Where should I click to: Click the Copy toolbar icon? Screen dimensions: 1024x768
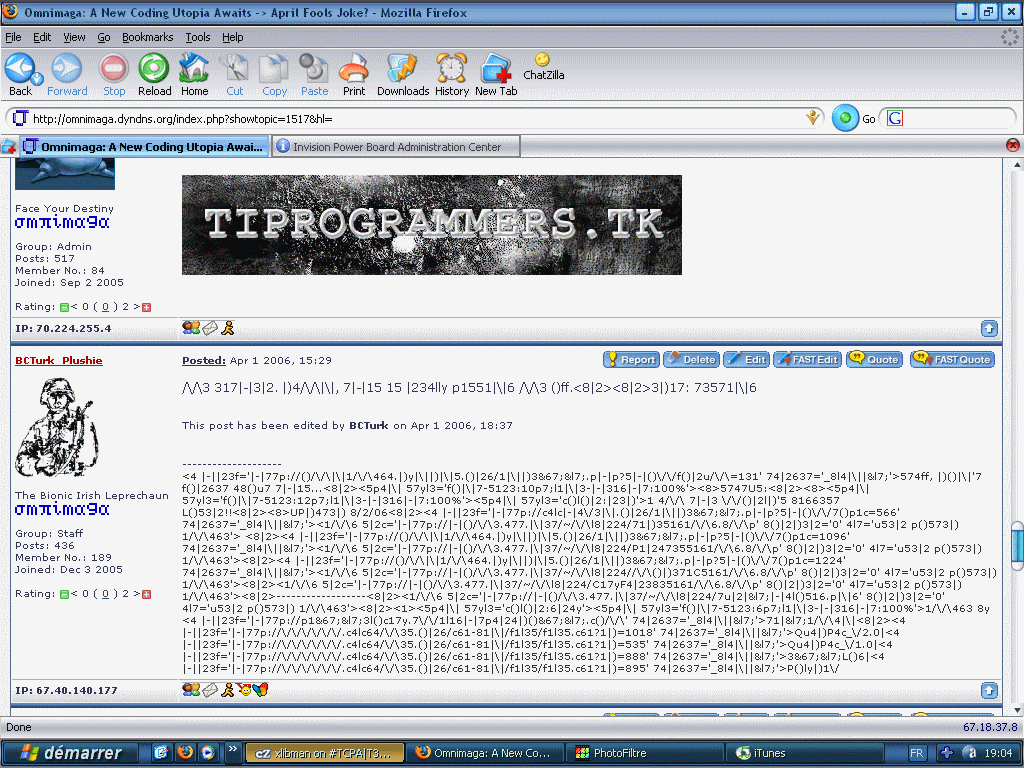click(274, 74)
